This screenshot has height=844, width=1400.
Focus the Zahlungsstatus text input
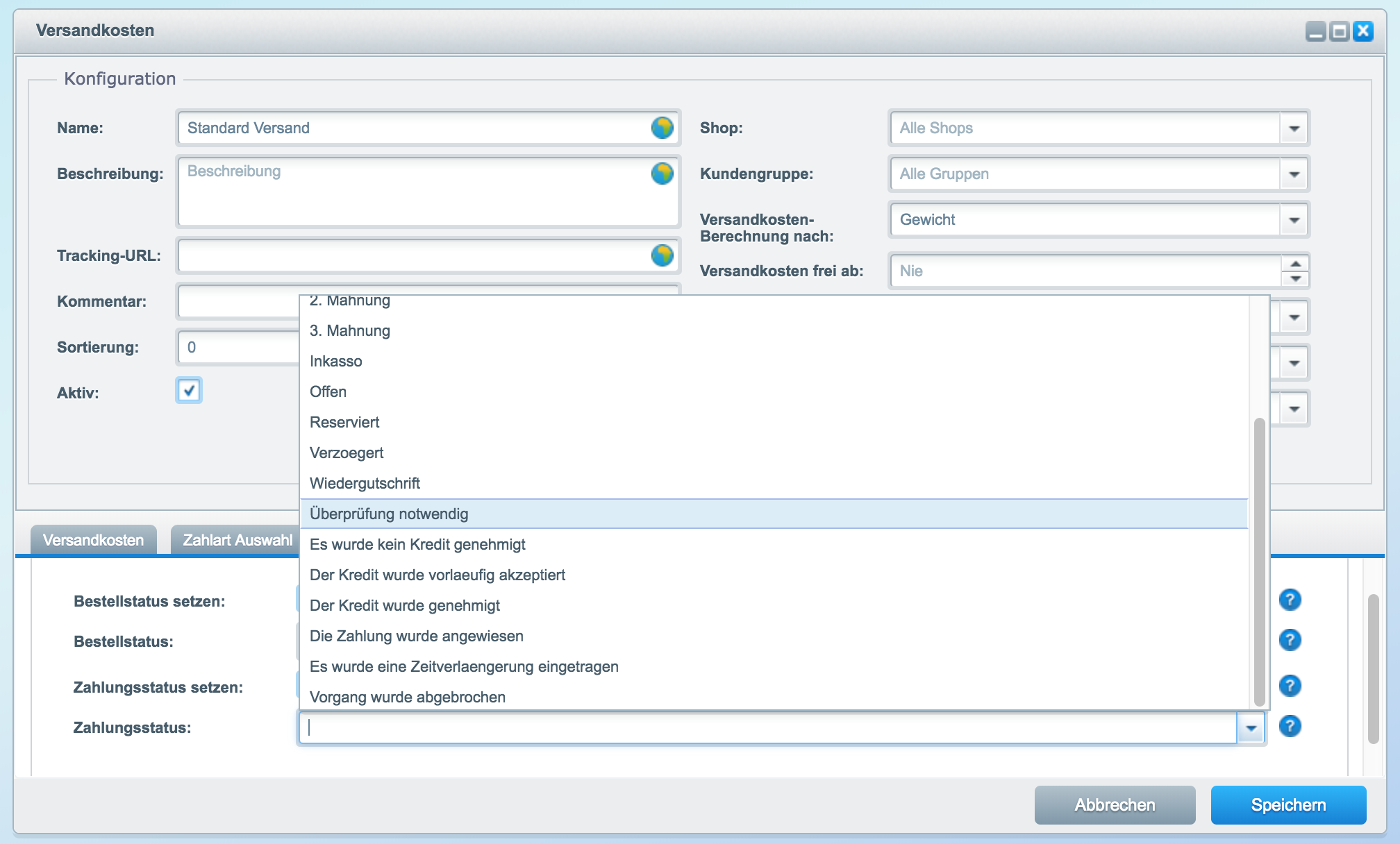tap(767, 728)
